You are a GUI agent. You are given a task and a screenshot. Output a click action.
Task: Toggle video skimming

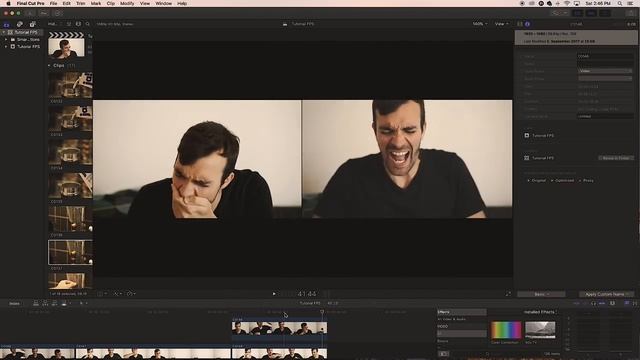point(577,303)
